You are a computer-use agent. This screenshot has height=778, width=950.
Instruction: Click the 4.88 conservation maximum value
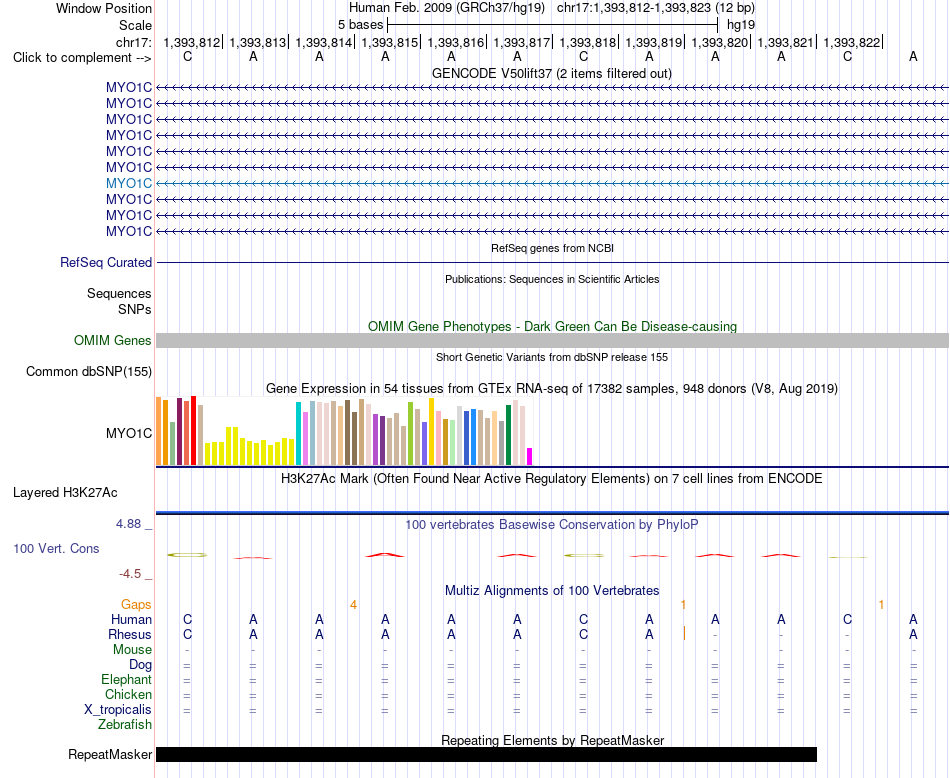pos(128,524)
